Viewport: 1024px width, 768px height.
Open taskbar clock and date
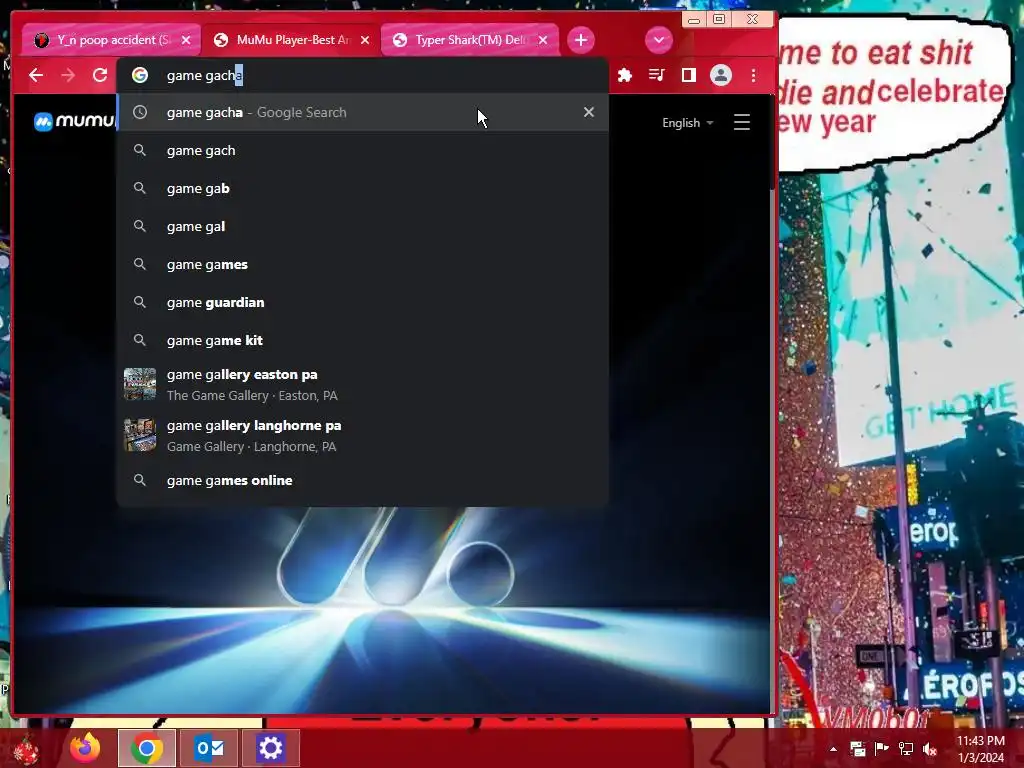[980, 749]
